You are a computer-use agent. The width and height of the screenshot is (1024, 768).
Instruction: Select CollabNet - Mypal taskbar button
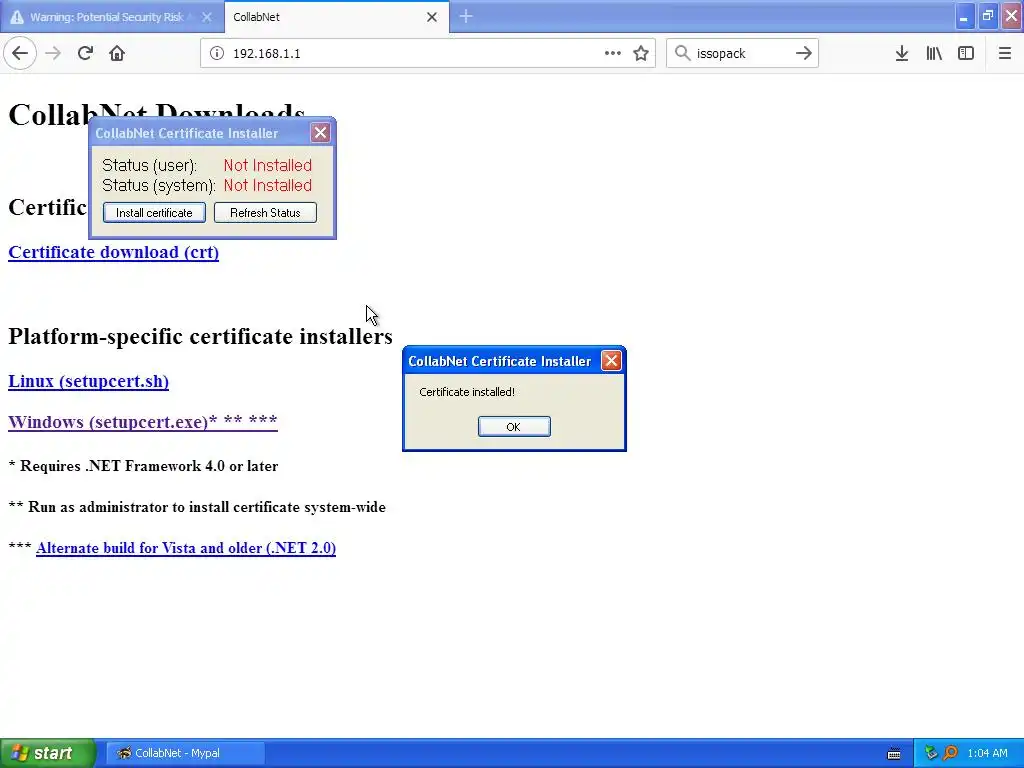185,753
